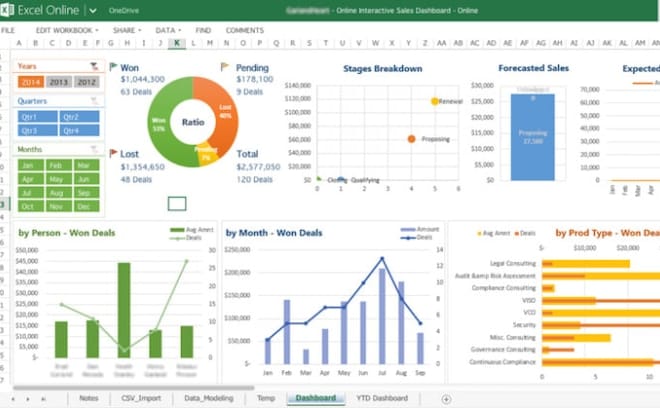Image resolution: width=660 pixels, height=408 pixels.
Task: Click the next sheet navigation arrow
Action: tap(28, 399)
